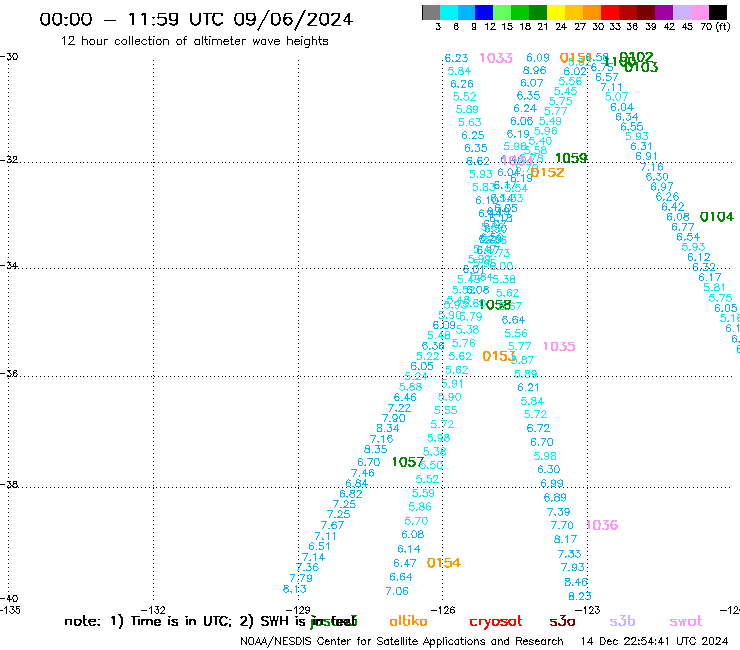Click the purple swatch in the legend
740x650 pixels.
(664, 12)
